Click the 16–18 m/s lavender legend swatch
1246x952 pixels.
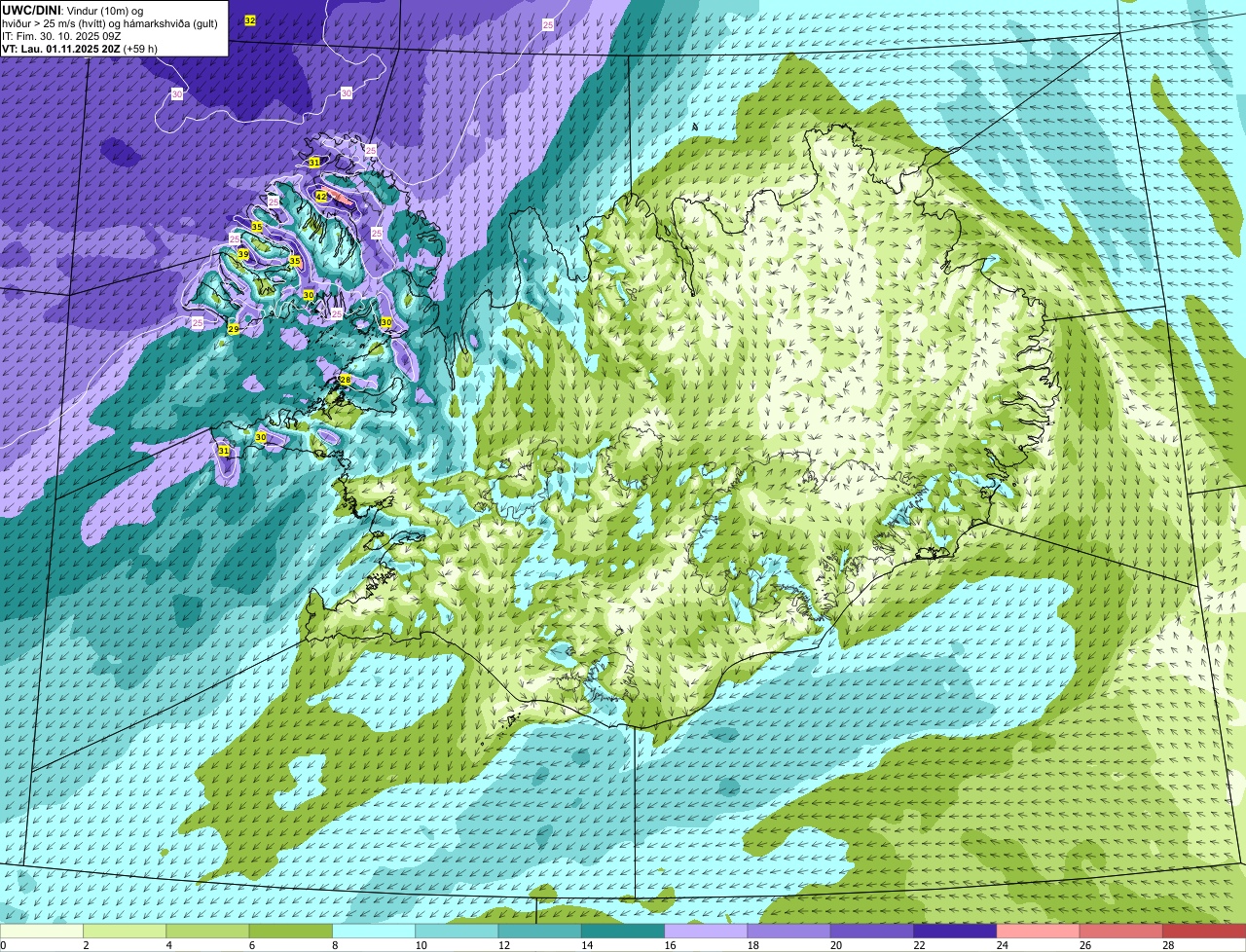(x=706, y=932)
